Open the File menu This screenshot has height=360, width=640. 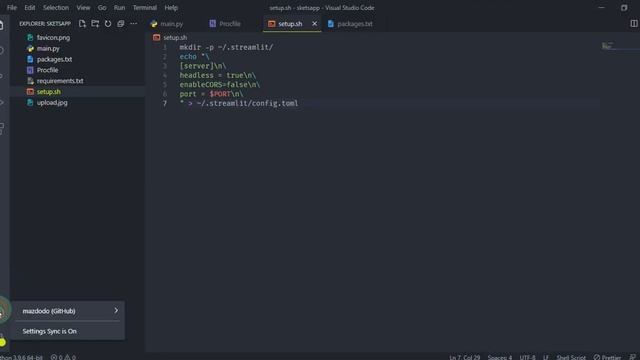pos(12,8)
